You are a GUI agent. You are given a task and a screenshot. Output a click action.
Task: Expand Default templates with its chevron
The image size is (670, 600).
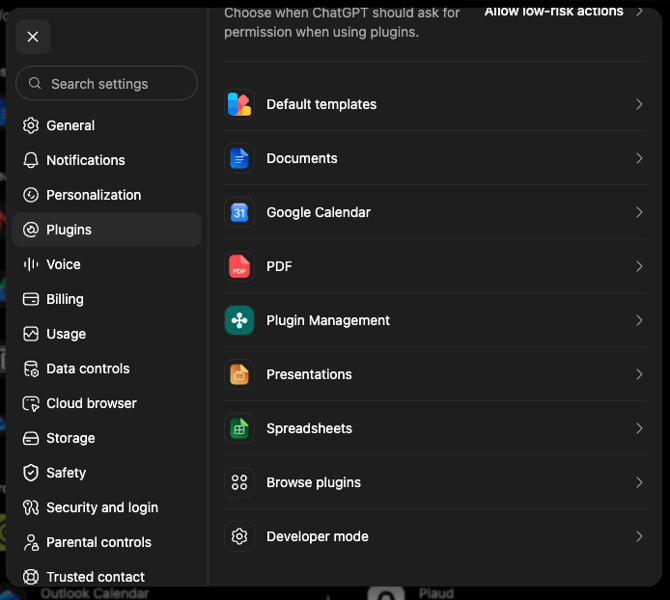[x=639, y=104]
